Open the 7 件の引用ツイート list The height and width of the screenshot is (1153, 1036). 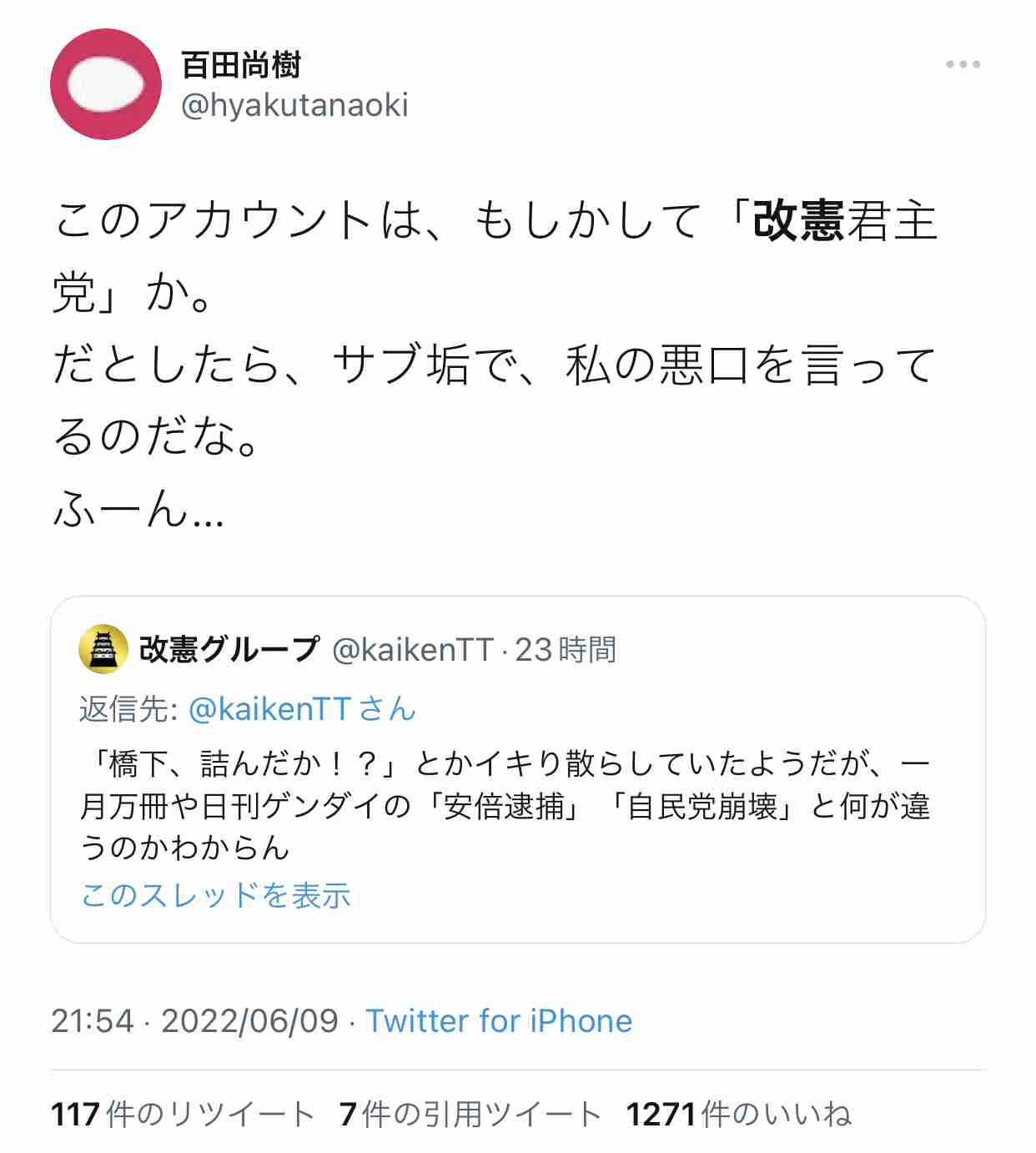(461, 1112)
